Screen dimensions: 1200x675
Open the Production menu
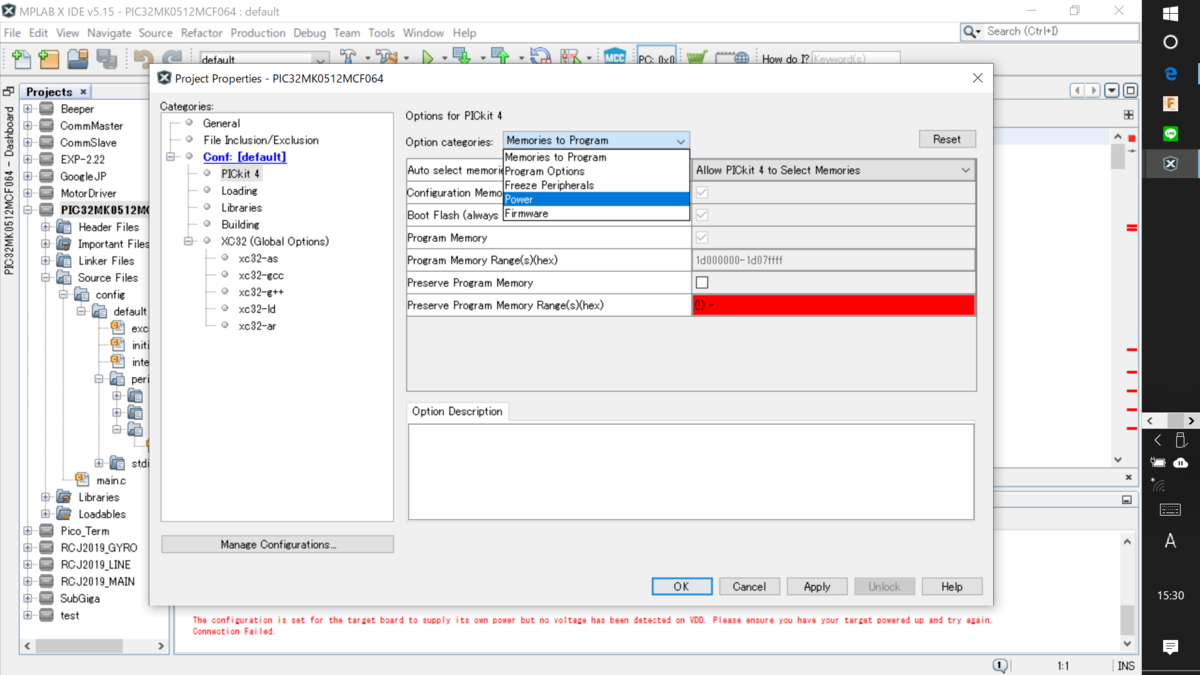pos(258,33)
